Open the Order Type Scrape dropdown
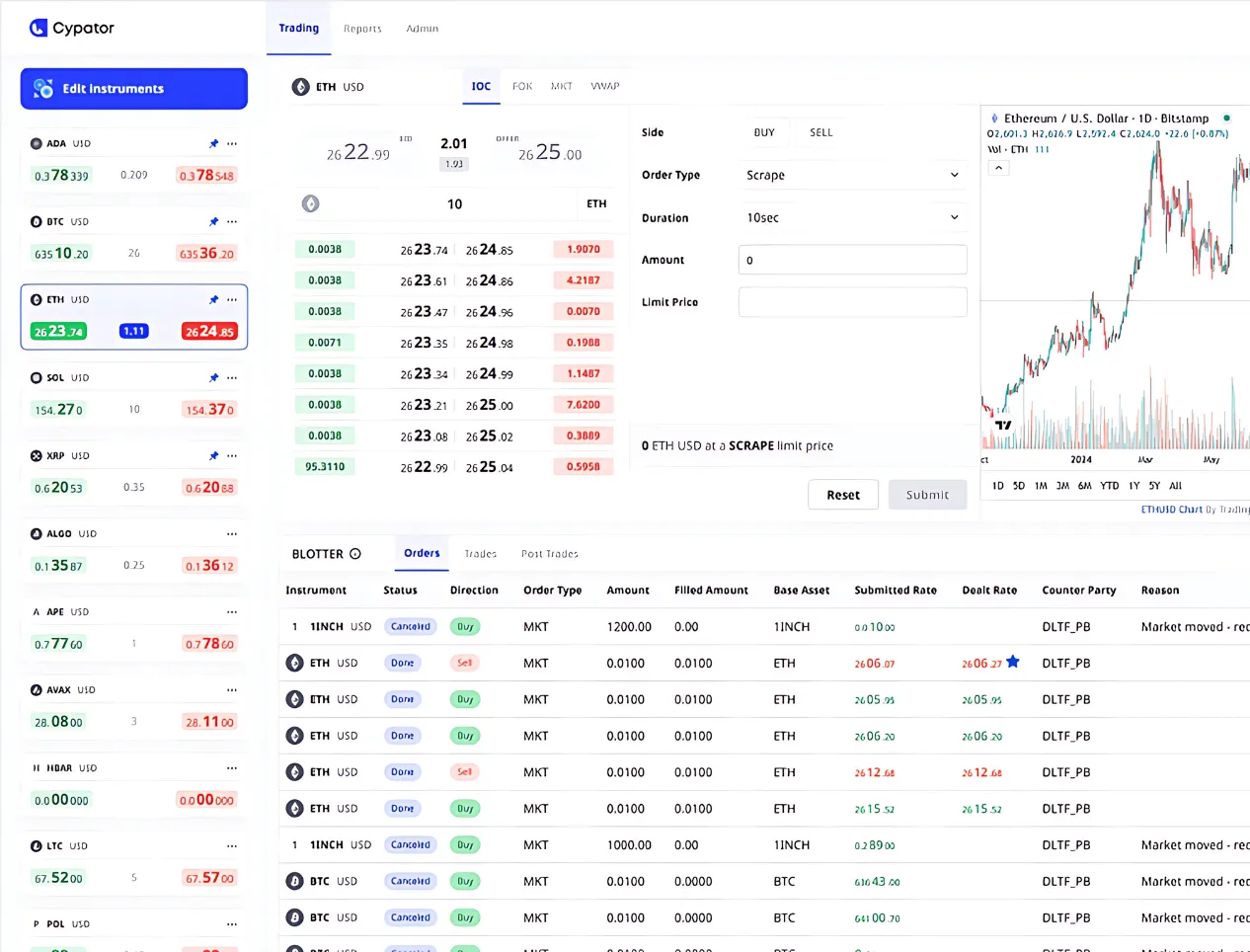 [852, 175]
